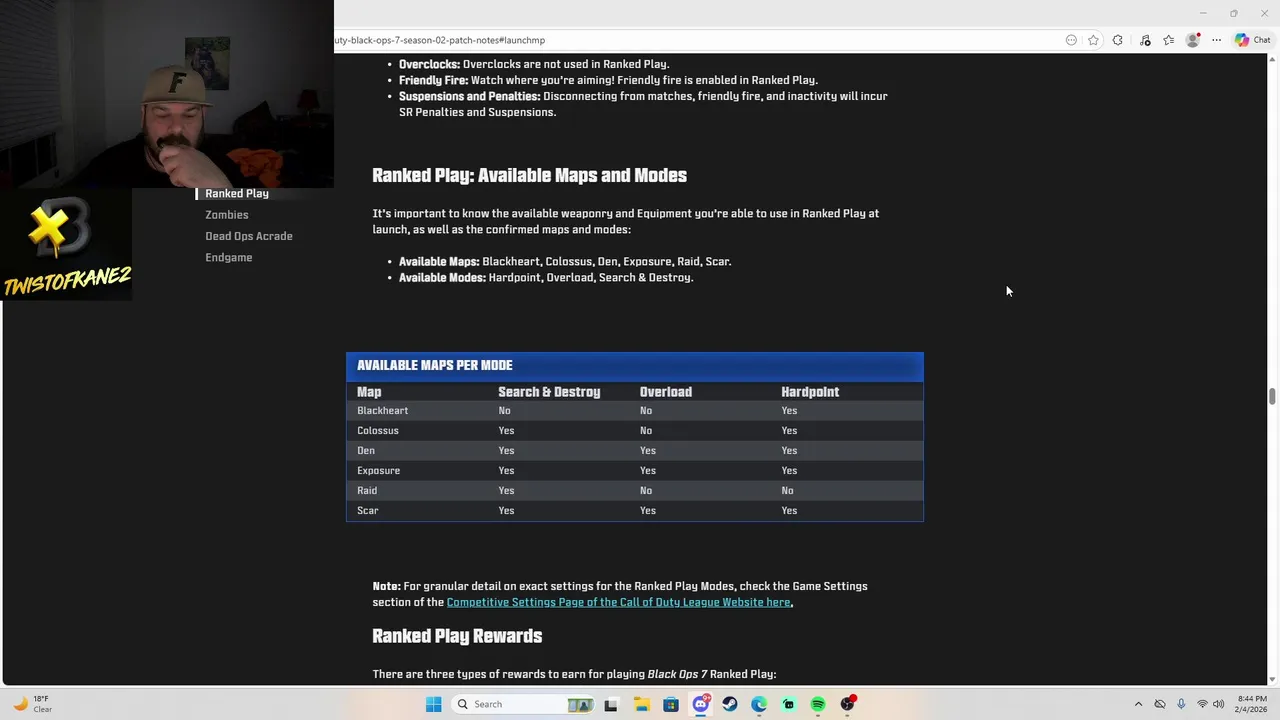Click the Hardpoint column header
The width and height of the screenshot is (1280, 720).
pos(810,392)
